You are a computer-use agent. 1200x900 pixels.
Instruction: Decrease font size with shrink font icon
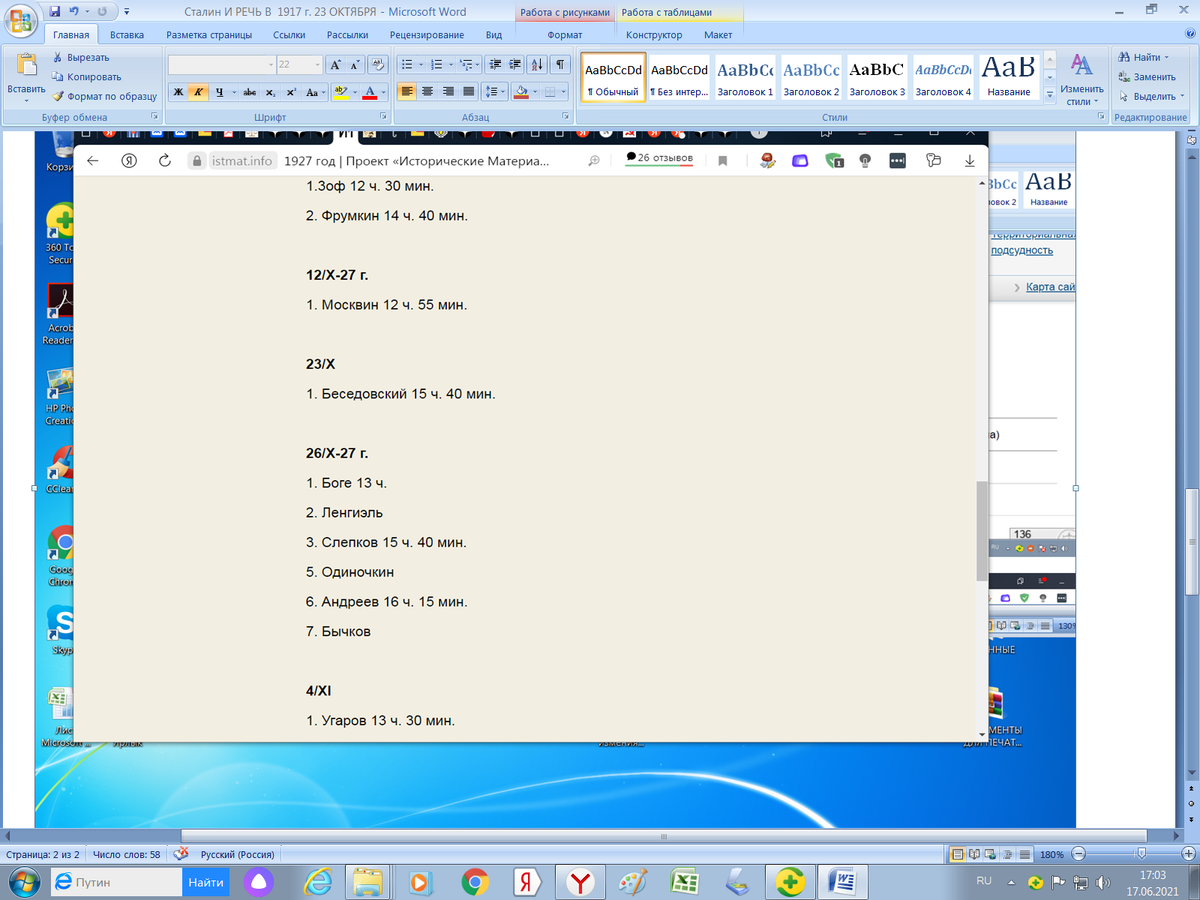tap(355, 64)
